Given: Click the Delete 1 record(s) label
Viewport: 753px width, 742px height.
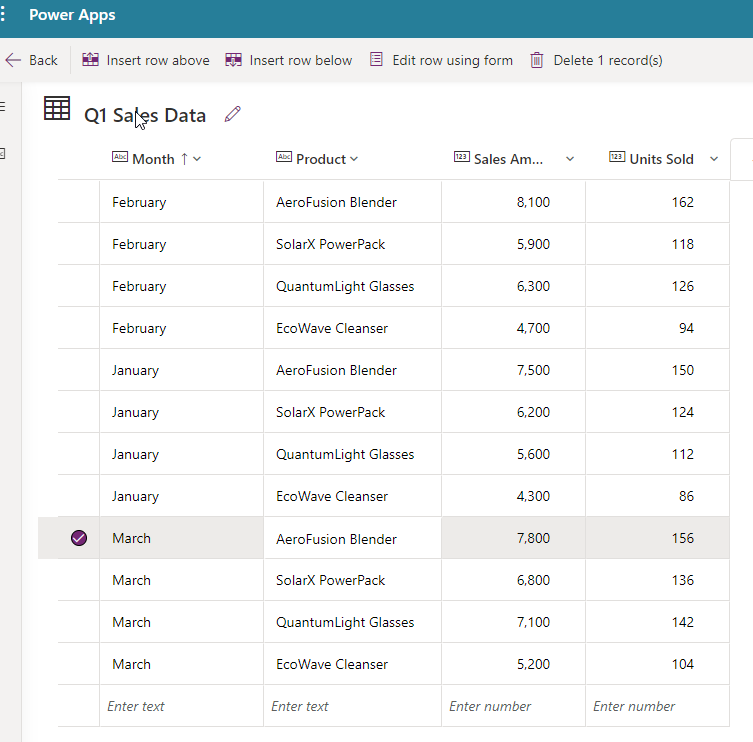Looking at the screenshot, I should 608,60.
